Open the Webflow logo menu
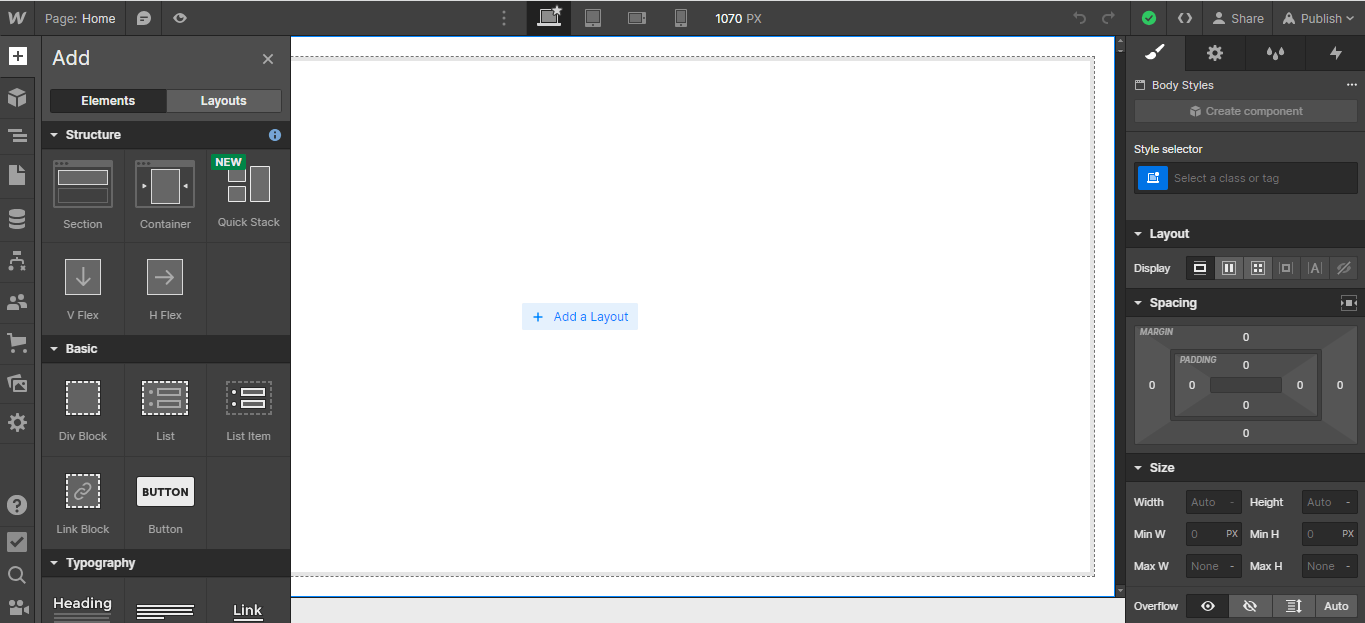The height and width of the screenshot is (623, 1365). (x=17, y=18)
